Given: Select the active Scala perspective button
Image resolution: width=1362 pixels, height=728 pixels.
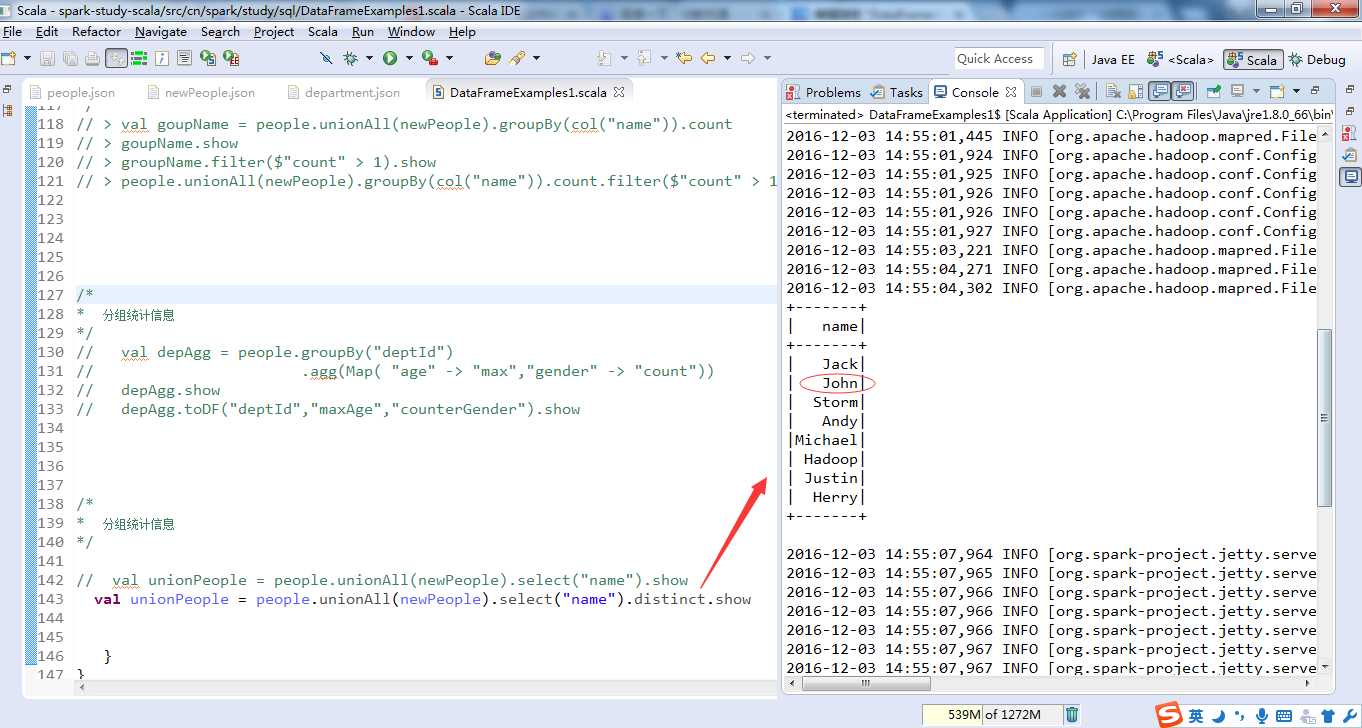Looking at the screenshot, I should 1253,59.
